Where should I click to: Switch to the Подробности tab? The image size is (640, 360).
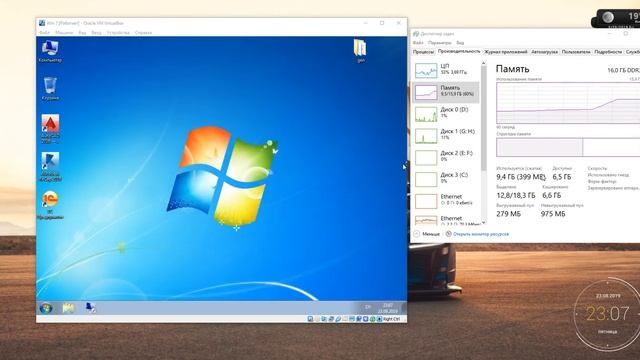608,52
